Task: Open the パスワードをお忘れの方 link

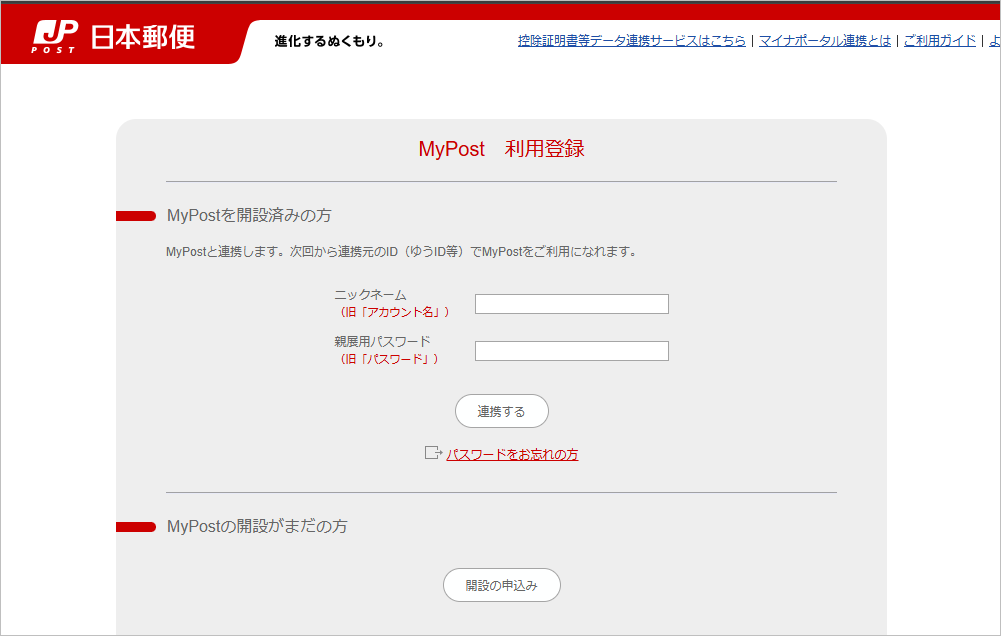Action: [512, 454]
